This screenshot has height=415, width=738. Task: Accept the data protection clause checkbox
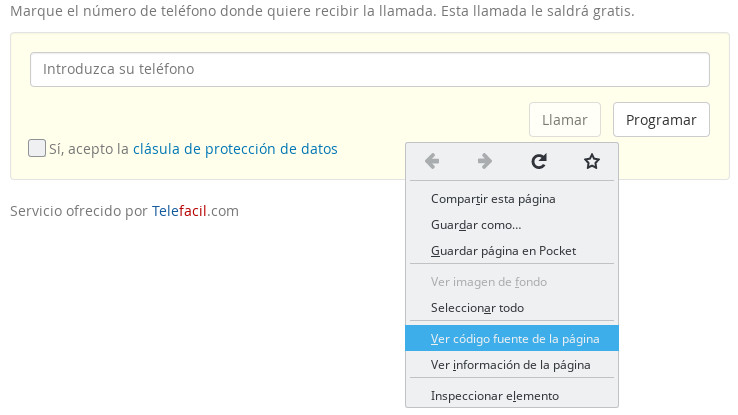[x=37, y=149]
